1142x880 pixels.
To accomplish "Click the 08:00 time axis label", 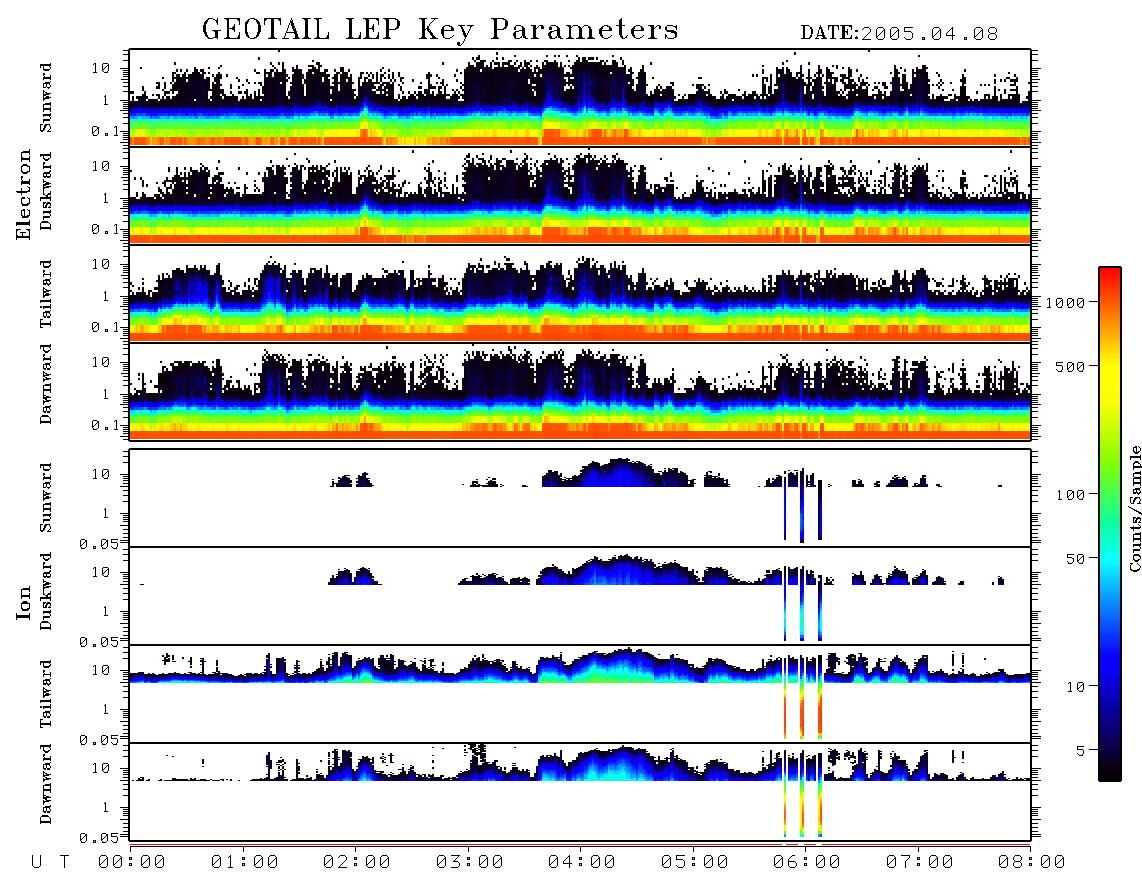I will pos(1032,862).
